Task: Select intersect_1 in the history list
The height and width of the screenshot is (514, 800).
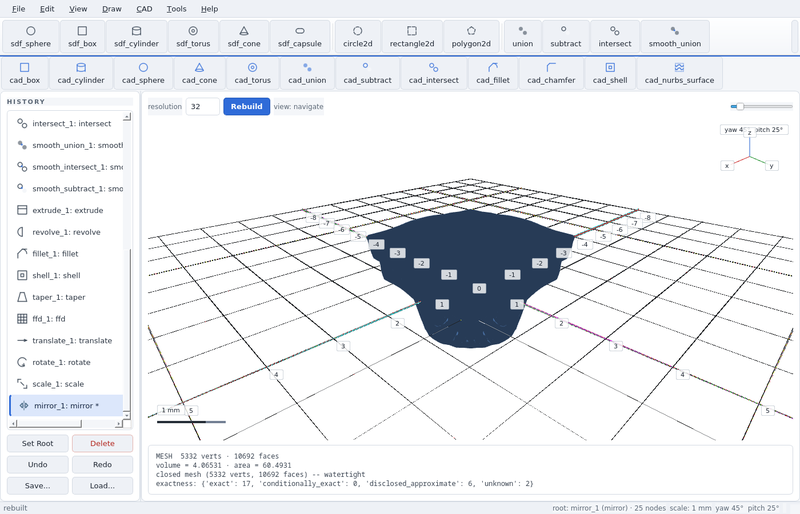Action: (x=66, y=124)
